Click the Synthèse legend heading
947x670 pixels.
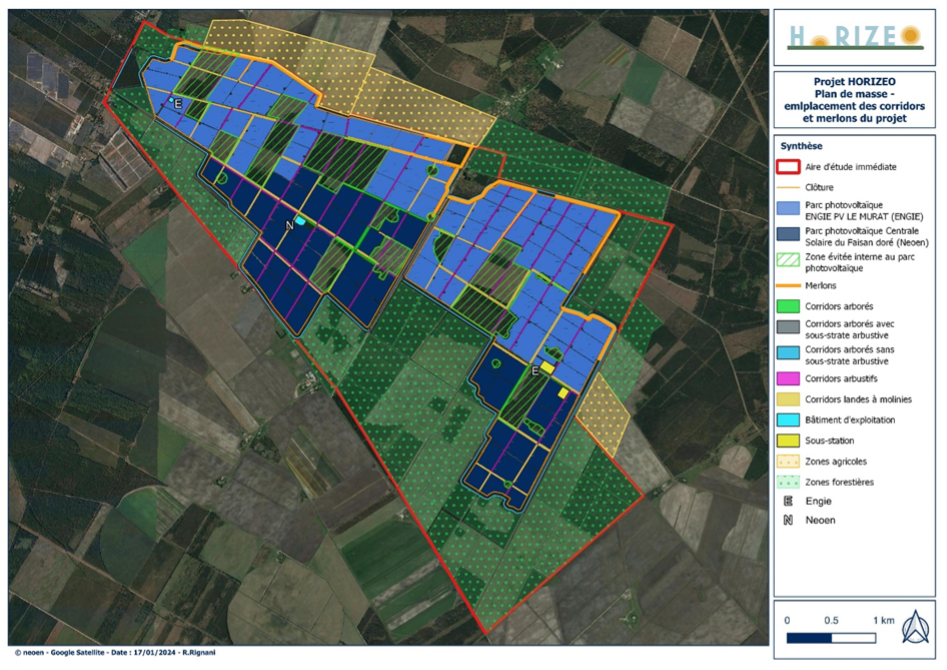[802, 145]
